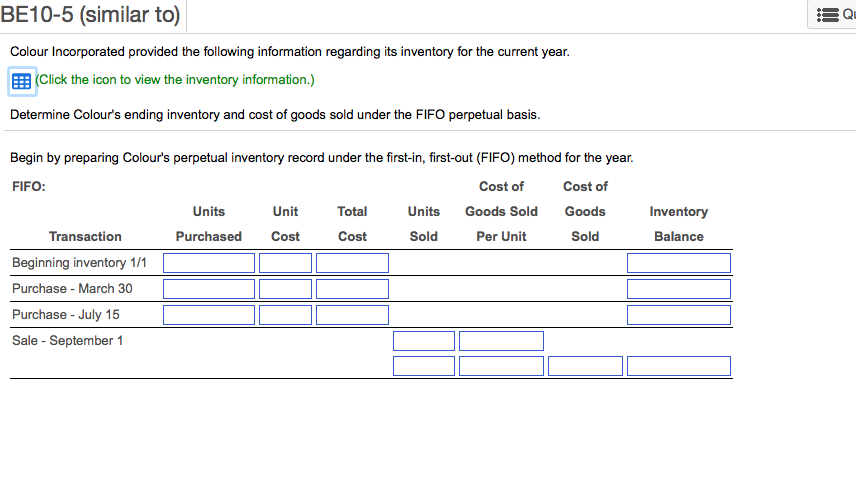Click Beginning inventory Total Cost field
Screen dimensions: 856x488
tap(352, 263)
